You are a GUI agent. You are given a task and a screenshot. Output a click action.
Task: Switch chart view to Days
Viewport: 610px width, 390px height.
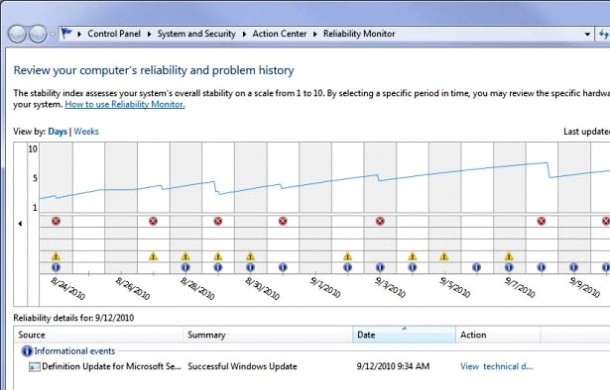pos(58,132)
